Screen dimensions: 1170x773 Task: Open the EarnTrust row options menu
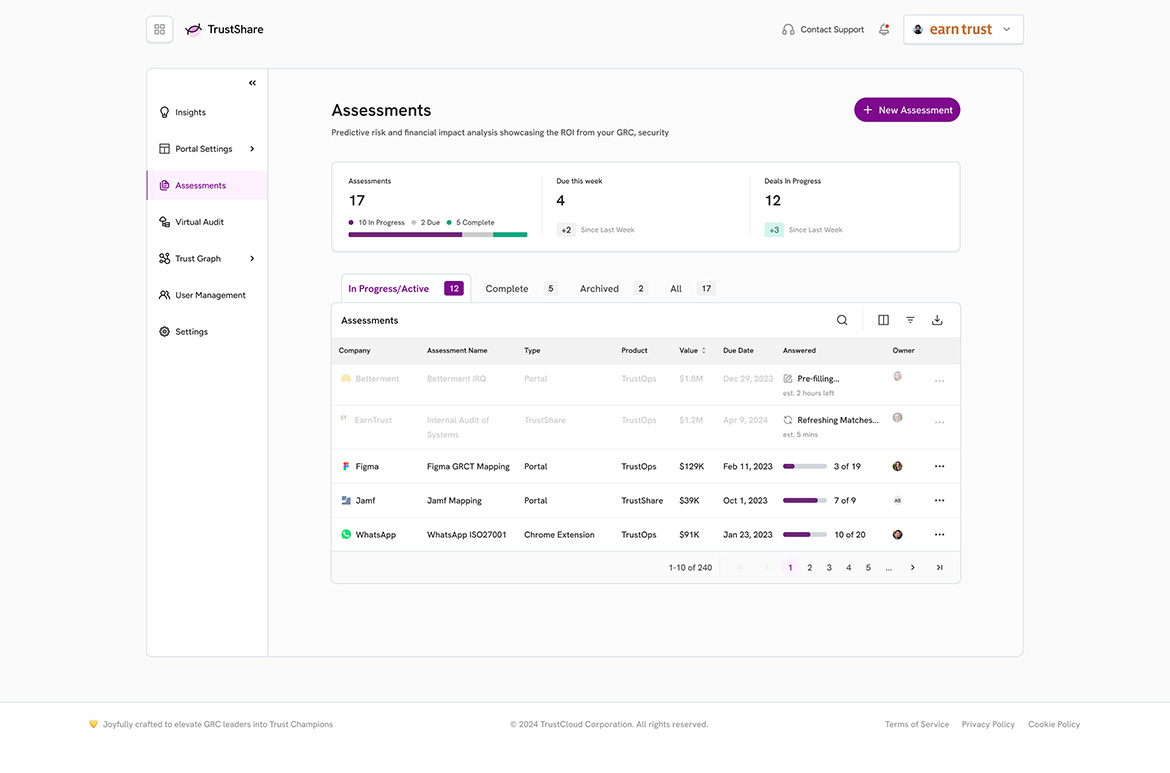tap(939, 422)
